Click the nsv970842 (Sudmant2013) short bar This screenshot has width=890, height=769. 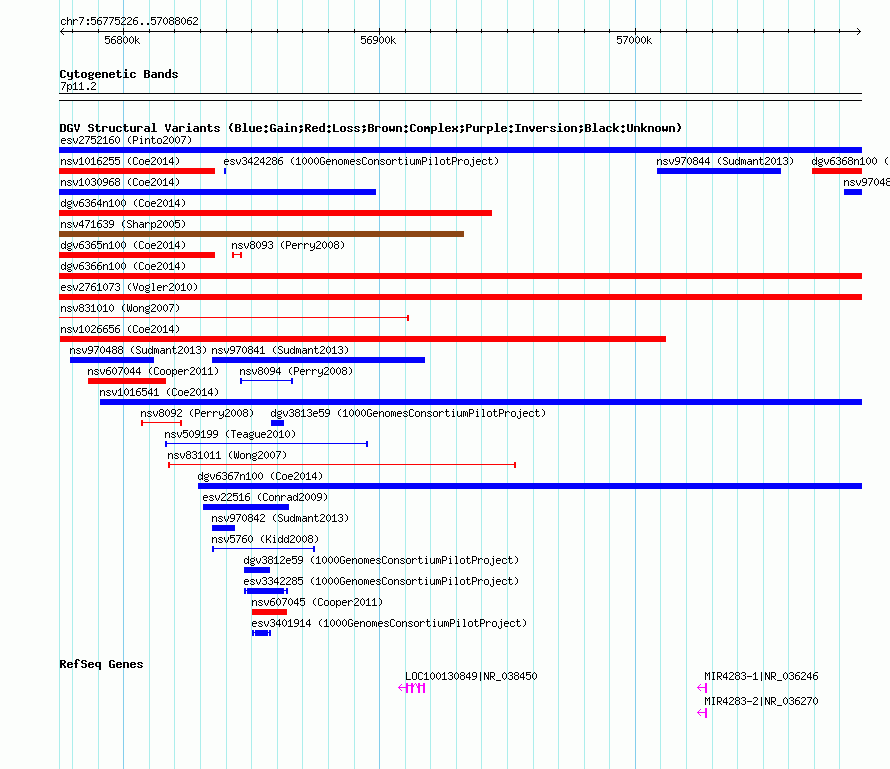tap(223, 528)
